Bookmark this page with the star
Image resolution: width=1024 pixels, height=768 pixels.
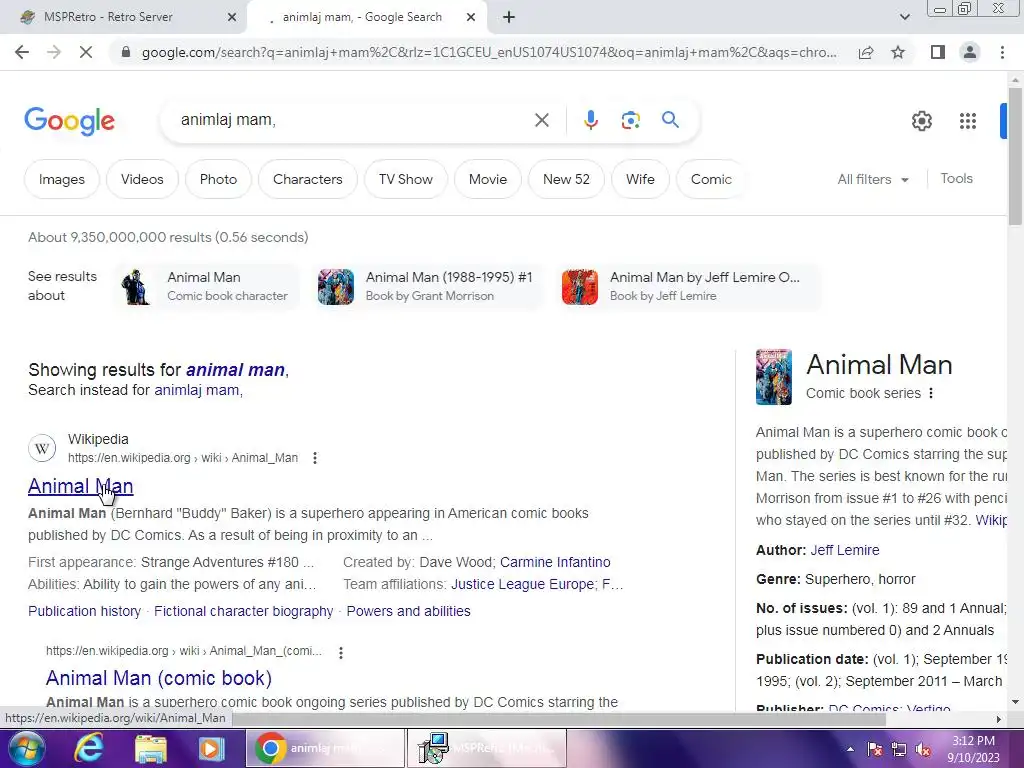898,52
